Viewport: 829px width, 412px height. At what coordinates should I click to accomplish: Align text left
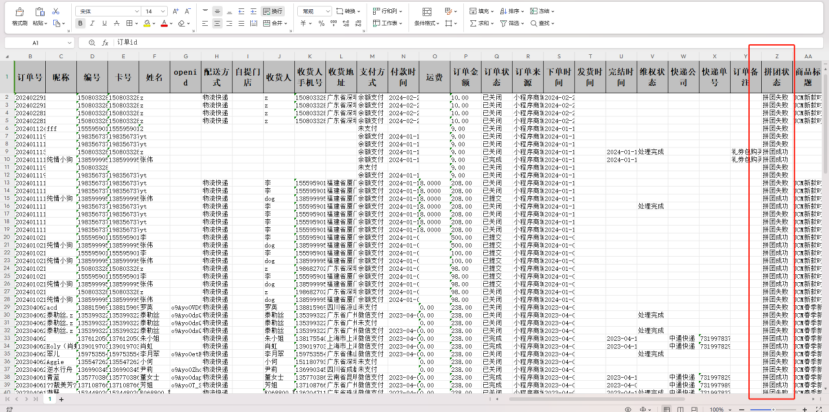(205, 23)
